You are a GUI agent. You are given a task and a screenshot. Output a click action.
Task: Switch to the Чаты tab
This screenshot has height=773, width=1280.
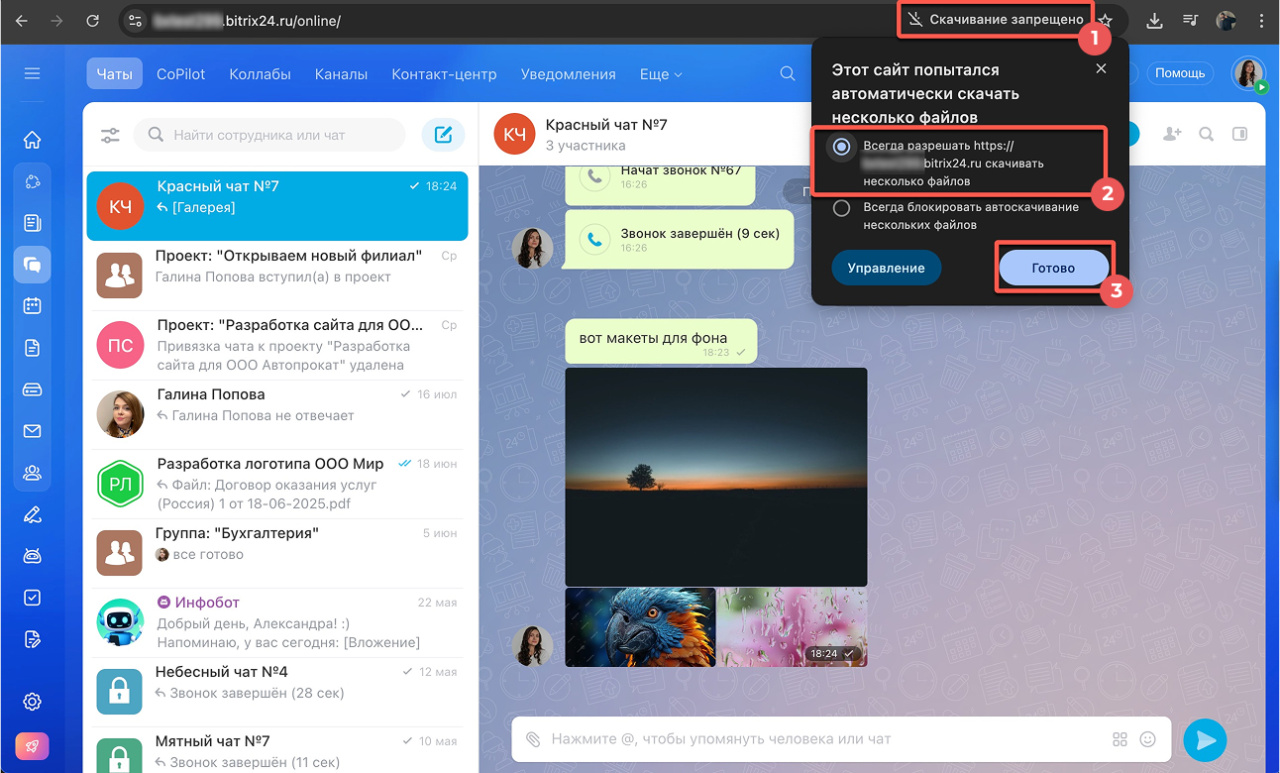pos(114,74)
